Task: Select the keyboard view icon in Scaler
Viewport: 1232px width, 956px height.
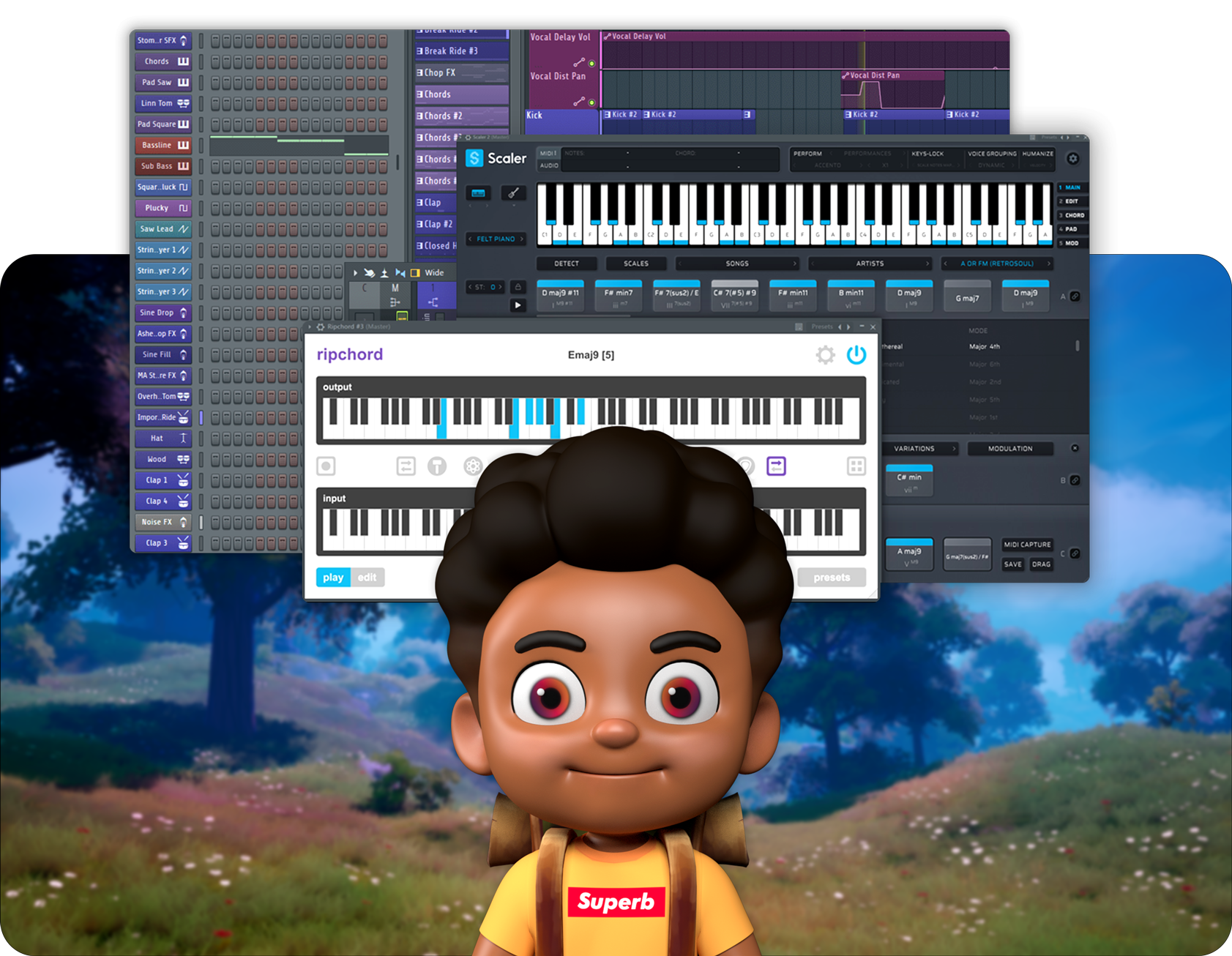Action: 479,193
